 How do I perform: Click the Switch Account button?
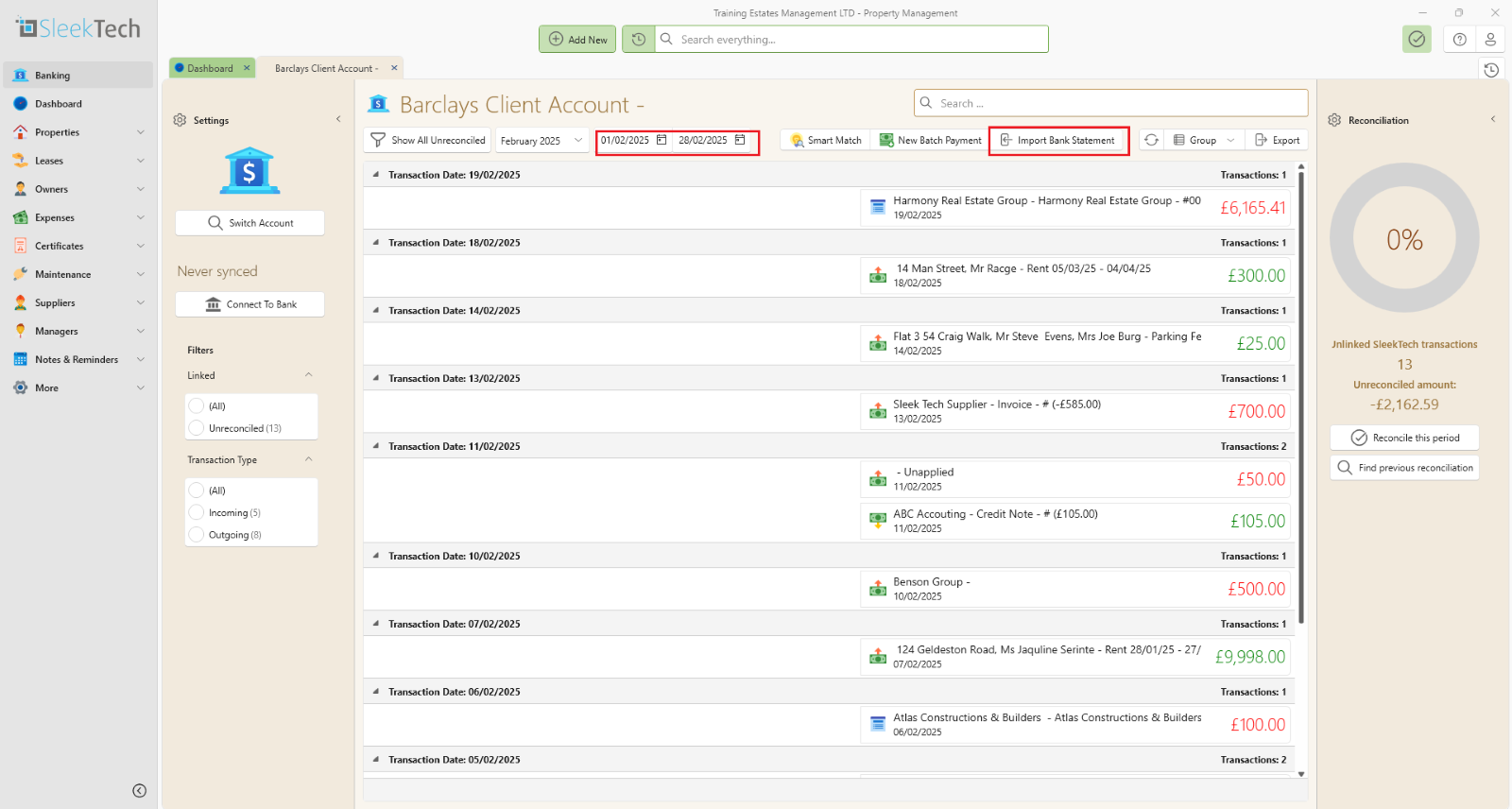pyautogui.click(x=249, y=223)
